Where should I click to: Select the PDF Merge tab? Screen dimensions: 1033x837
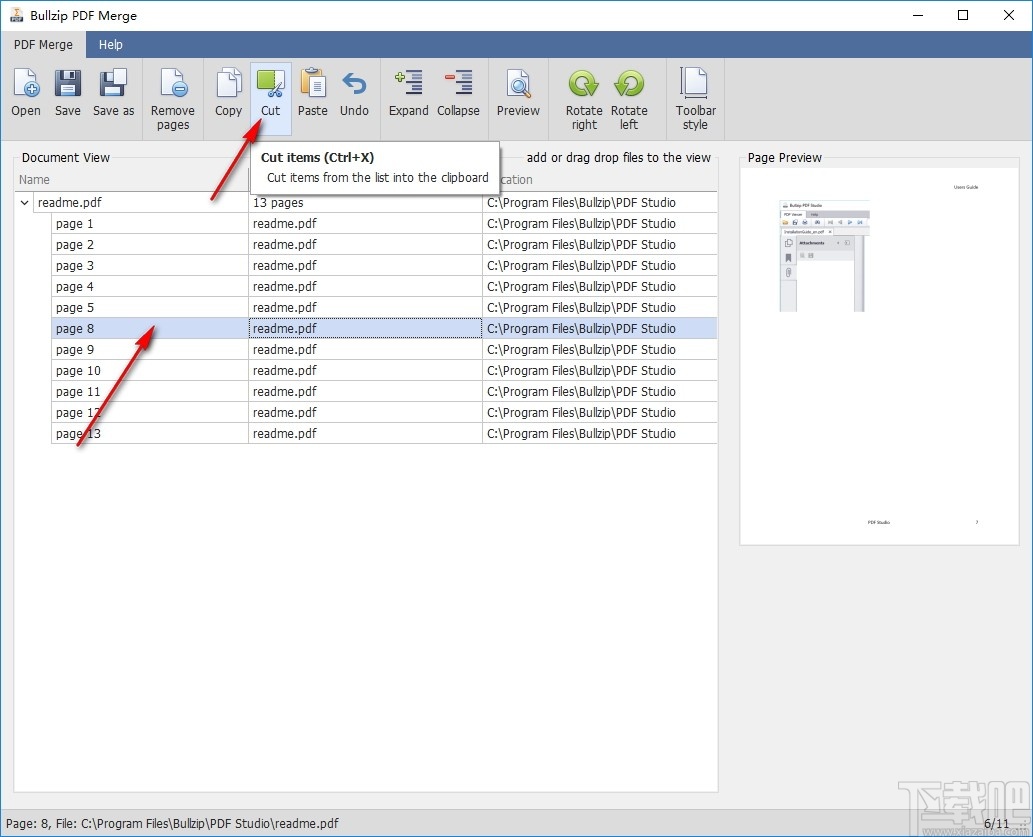[43, 44]
